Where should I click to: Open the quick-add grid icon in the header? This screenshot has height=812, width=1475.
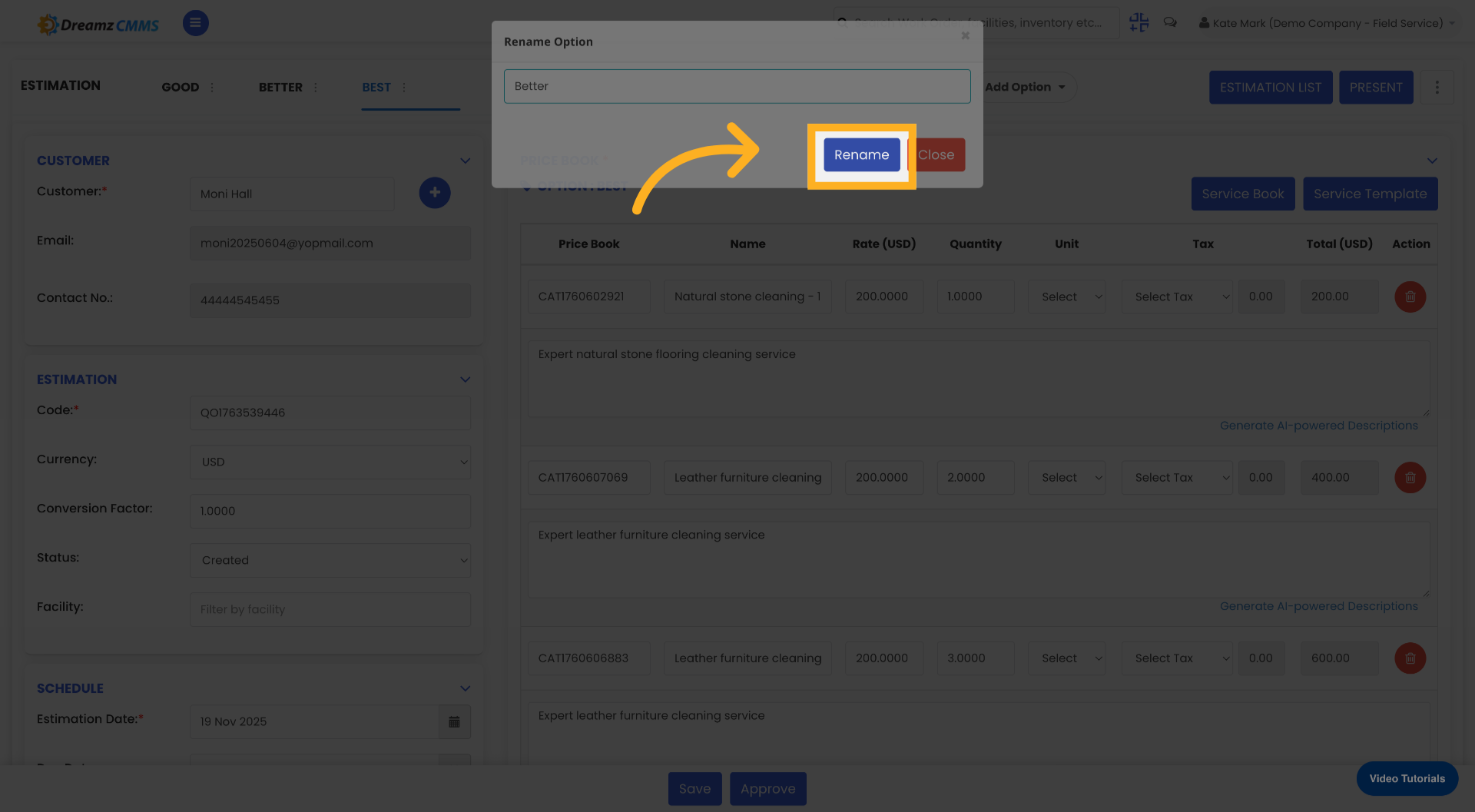click(1139, 22)
